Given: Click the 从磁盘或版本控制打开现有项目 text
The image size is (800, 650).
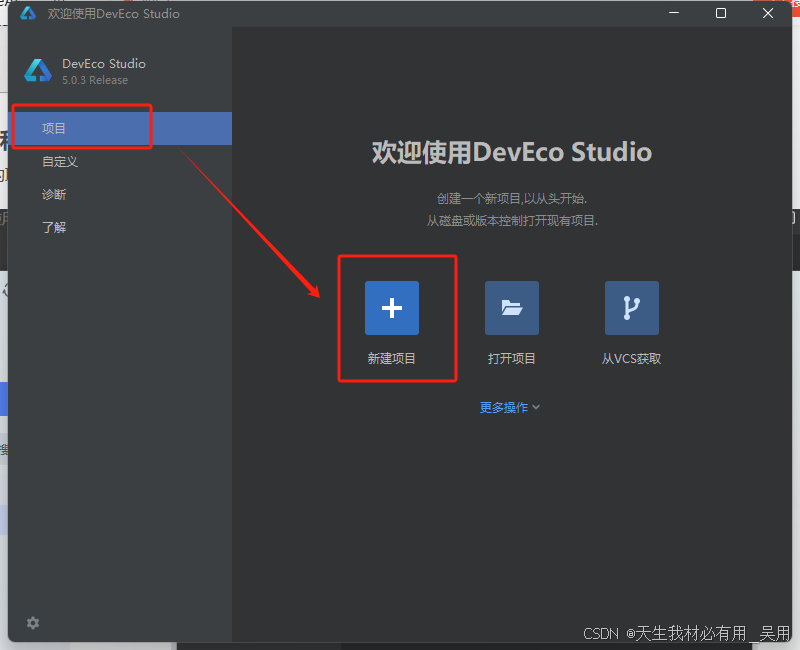Looking at the screenshot, I should pyautogui.click(x=512, y=220).
